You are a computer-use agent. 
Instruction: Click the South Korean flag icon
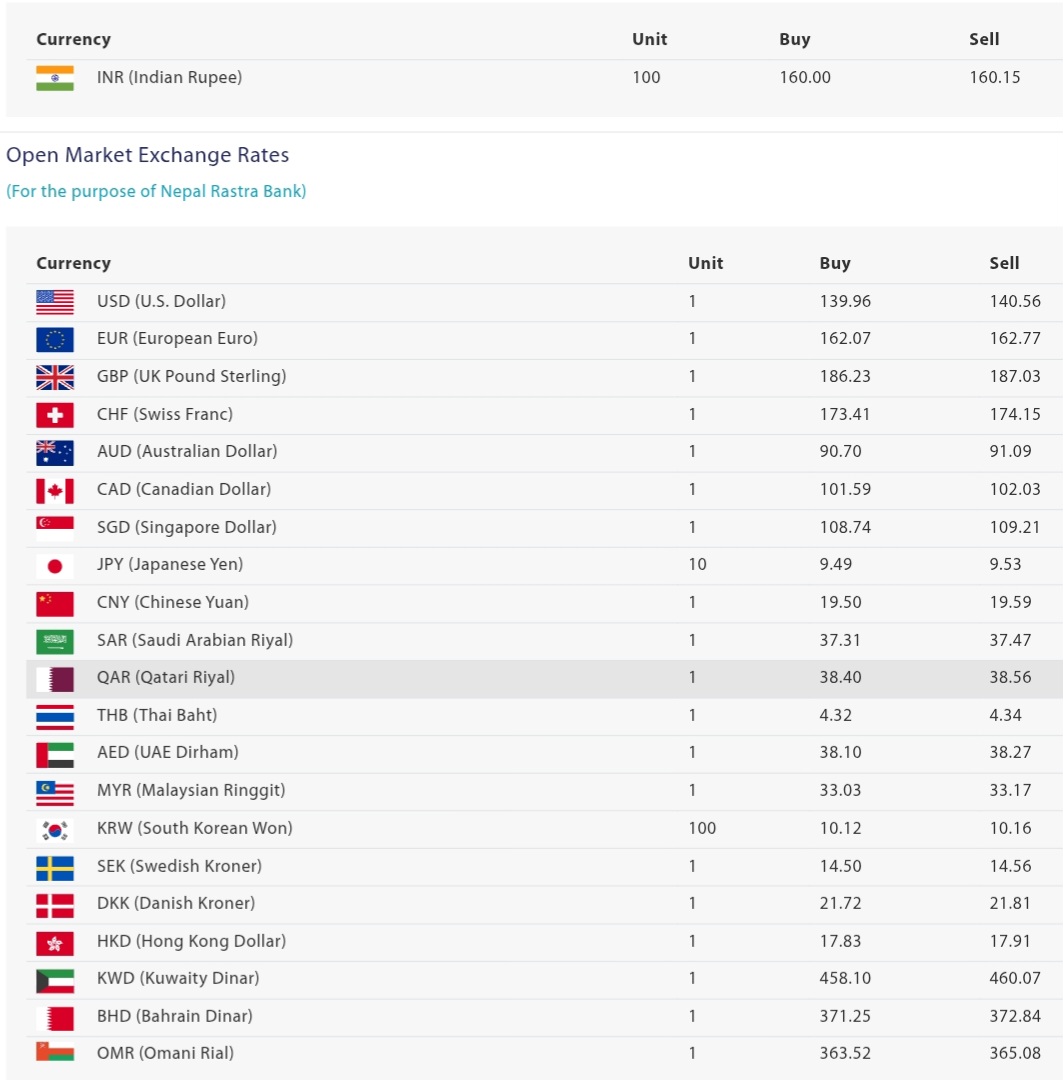(55, 830)
